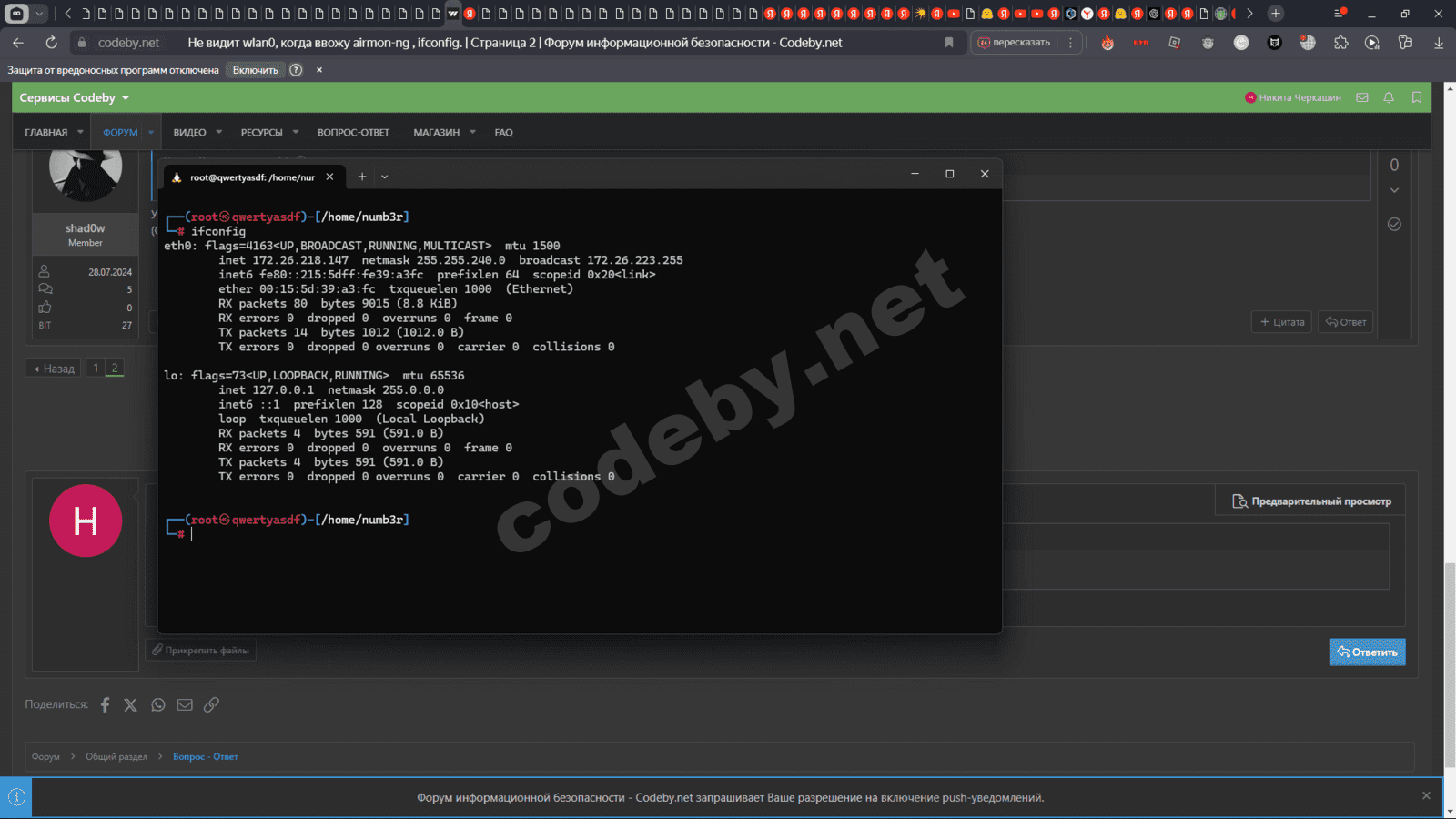The width and height of the screenshot is (1456, 819).
Task: Open the ВОПРОС-ОТВЕТ menu item
Action: 353,133
